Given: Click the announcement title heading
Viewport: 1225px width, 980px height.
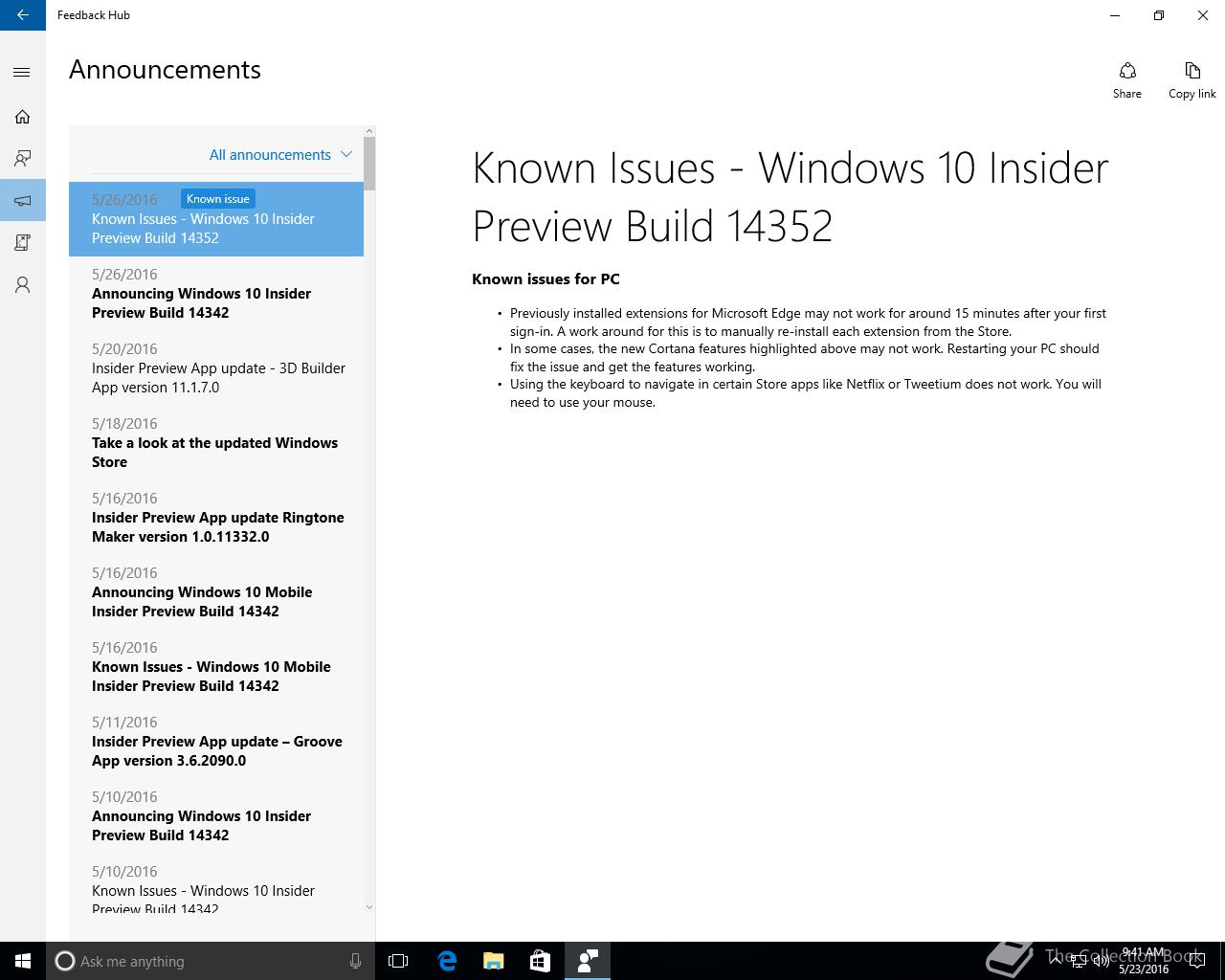Looking at the screenshot, I should pyautogui.click(x=791, y=197).
